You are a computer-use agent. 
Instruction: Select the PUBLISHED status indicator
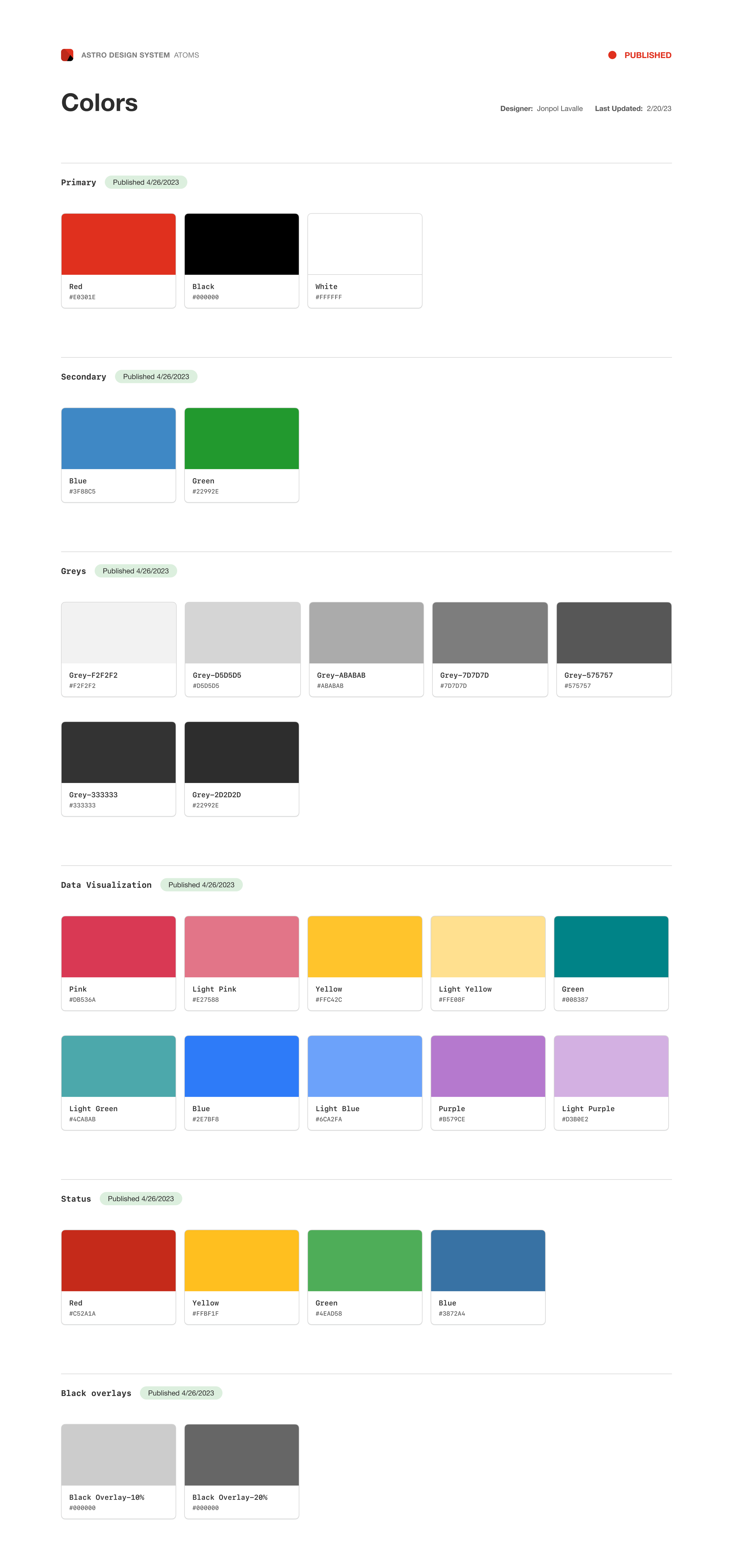pyautogui.click(x=647, y=55)
